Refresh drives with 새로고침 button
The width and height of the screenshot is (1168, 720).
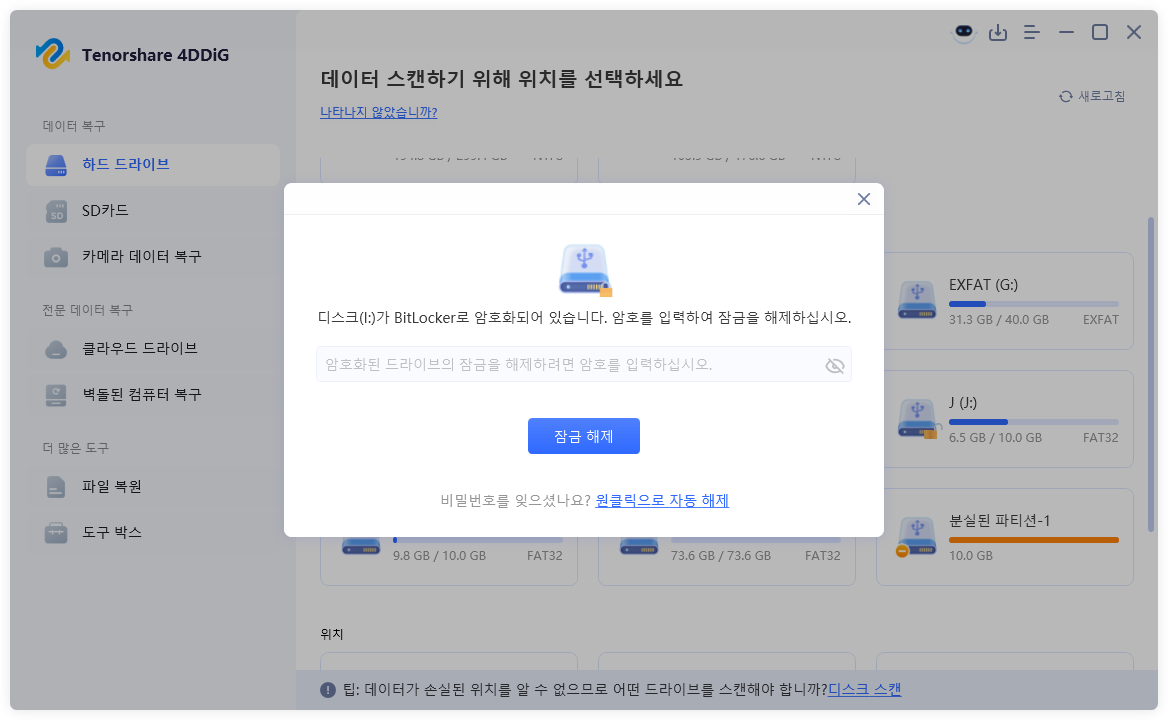pos(1091,95)
